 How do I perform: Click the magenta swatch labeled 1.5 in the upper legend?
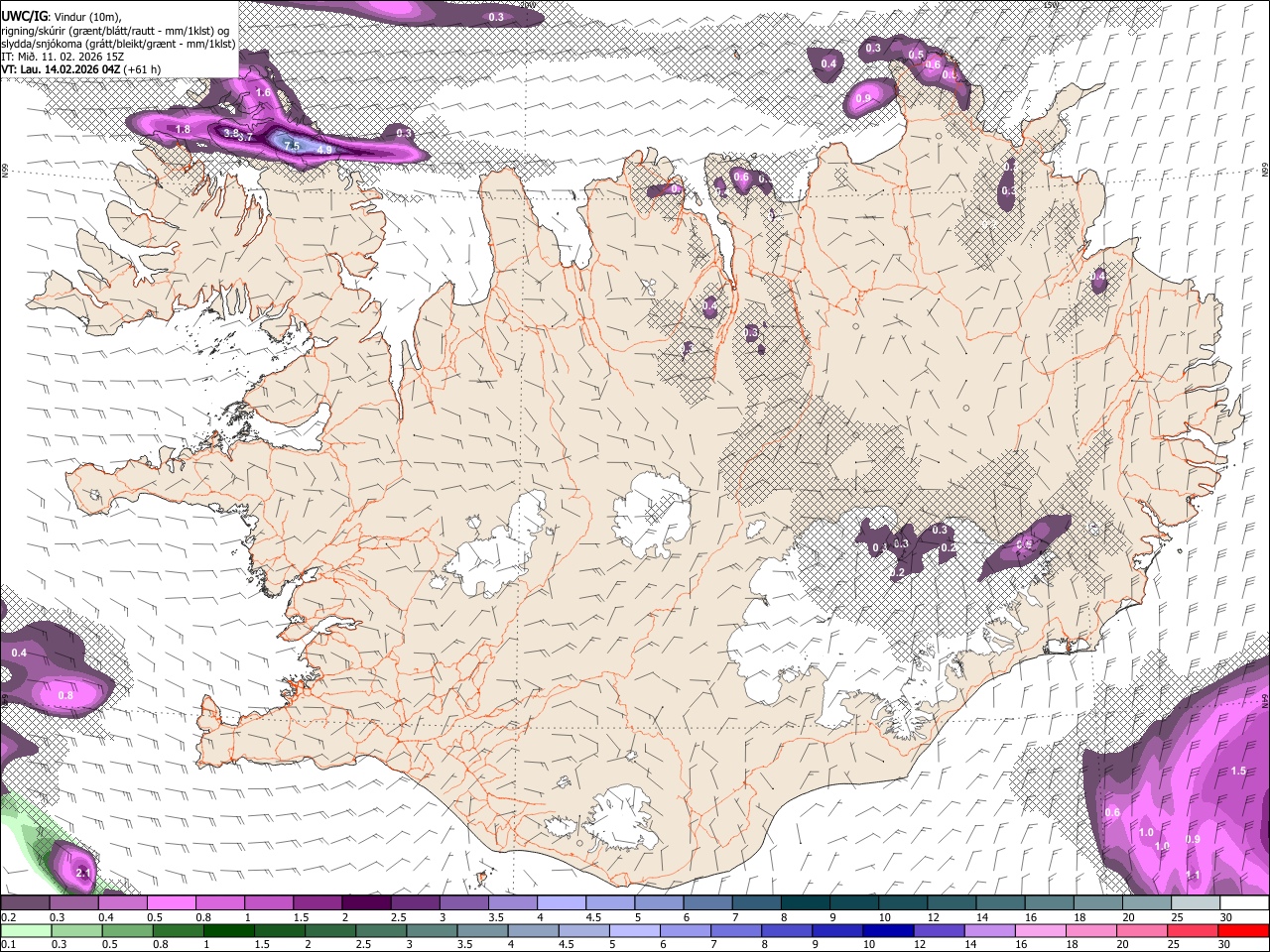coord(317,903)
